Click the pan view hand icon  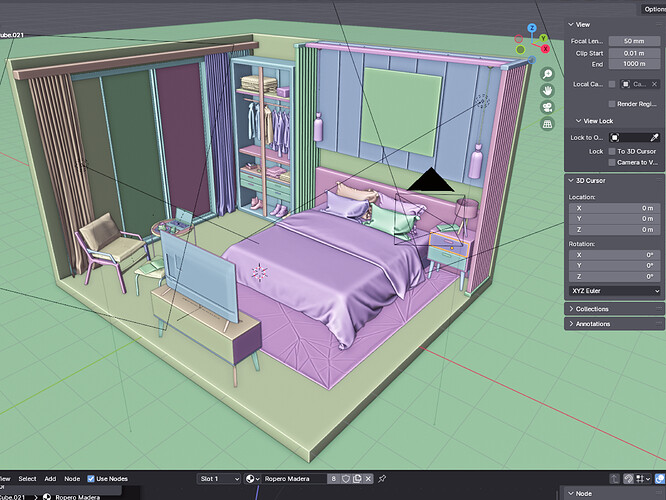pos(547,90)
